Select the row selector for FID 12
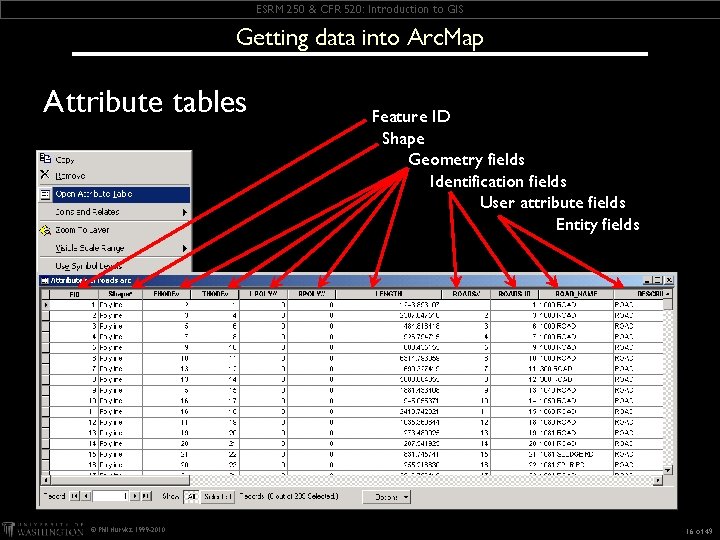This screenshot has height=540, width=720. (x=45, y=422)
